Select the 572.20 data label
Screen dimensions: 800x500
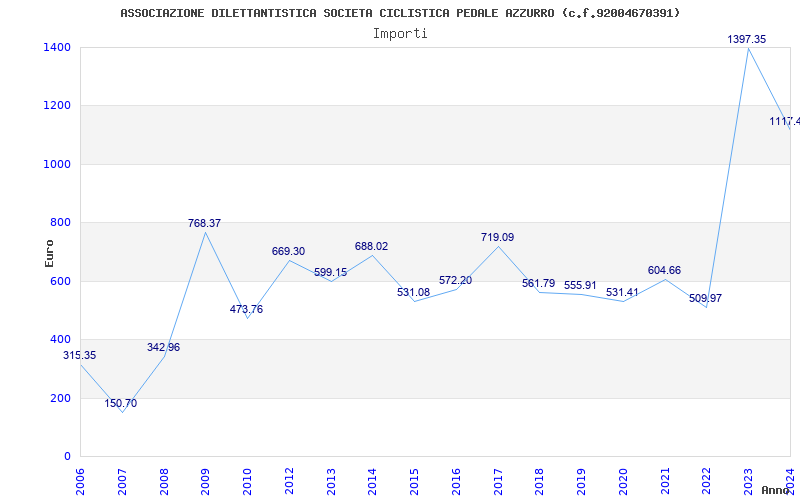(x=455, y=280)
